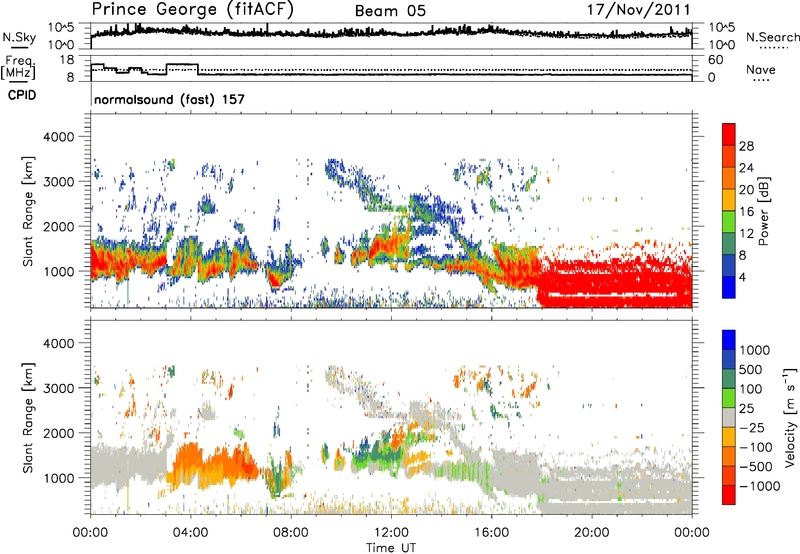Screen dimensions: 800x554
Task: Click the blue bottom of power color bar
Action: tap(729, 287)
